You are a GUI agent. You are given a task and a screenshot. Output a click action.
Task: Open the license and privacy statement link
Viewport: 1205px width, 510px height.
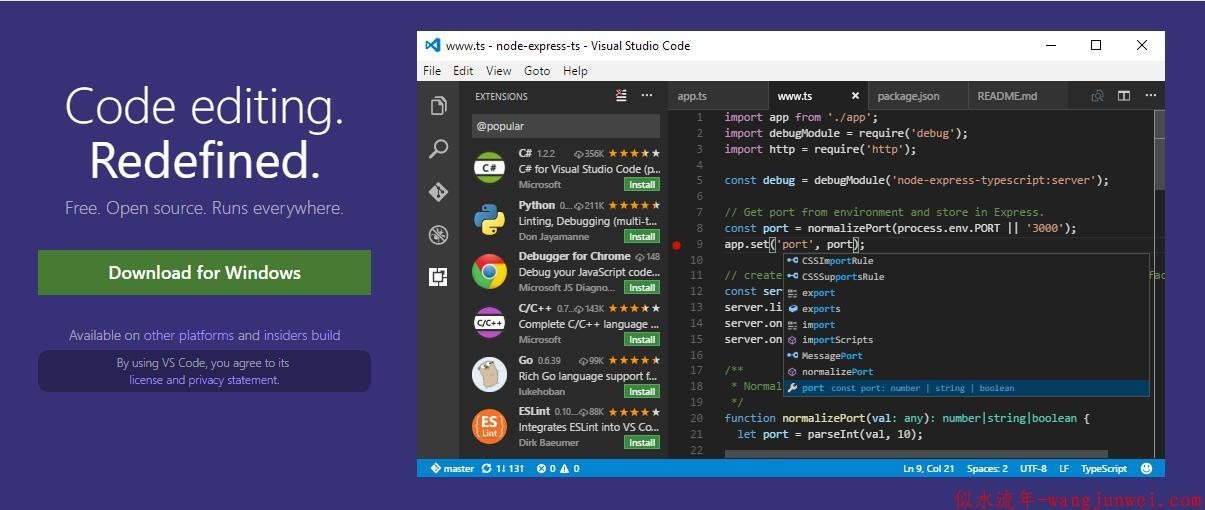pyautogui.click(x=204, y=380)
